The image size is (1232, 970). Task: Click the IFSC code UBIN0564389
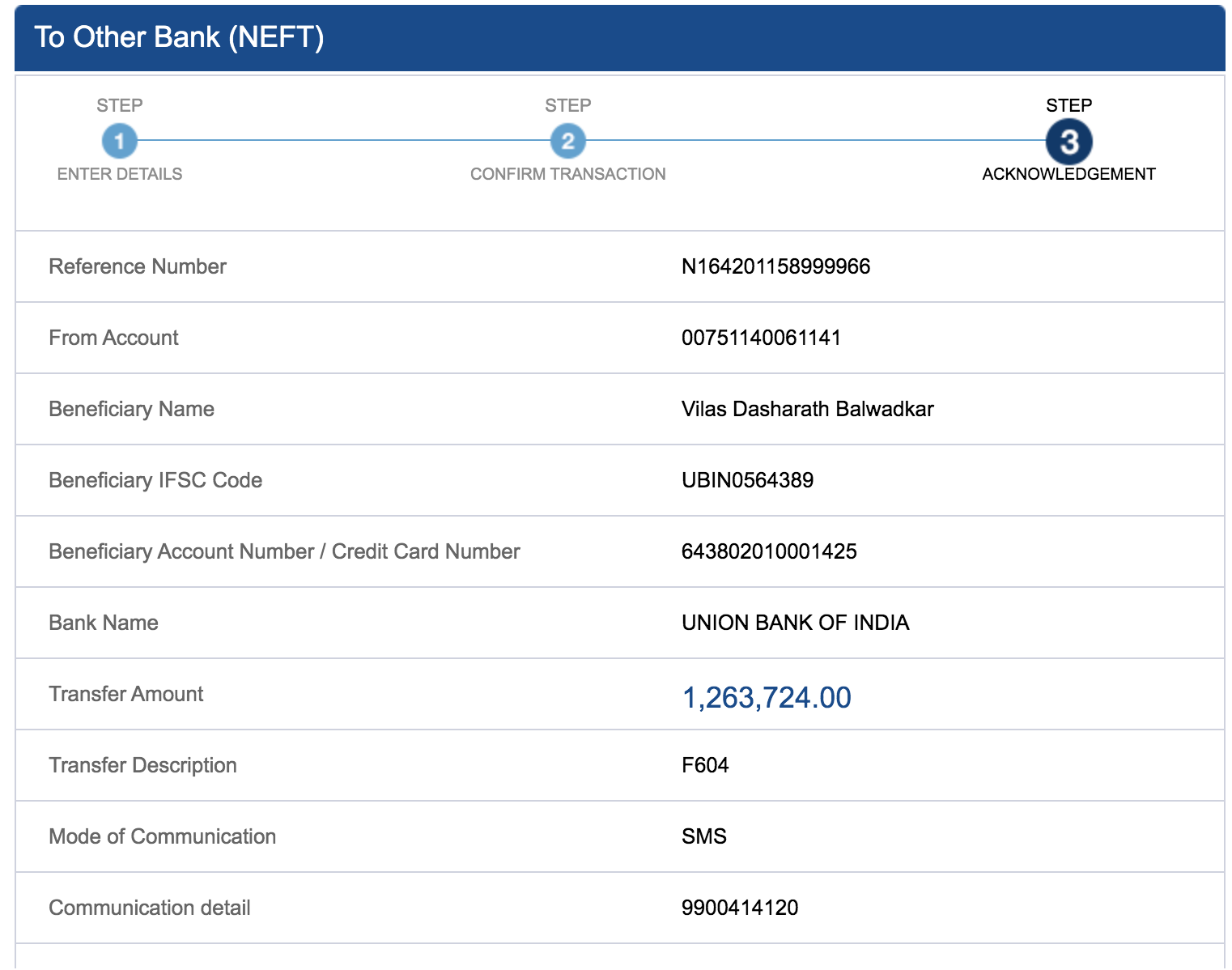[747, 480]
